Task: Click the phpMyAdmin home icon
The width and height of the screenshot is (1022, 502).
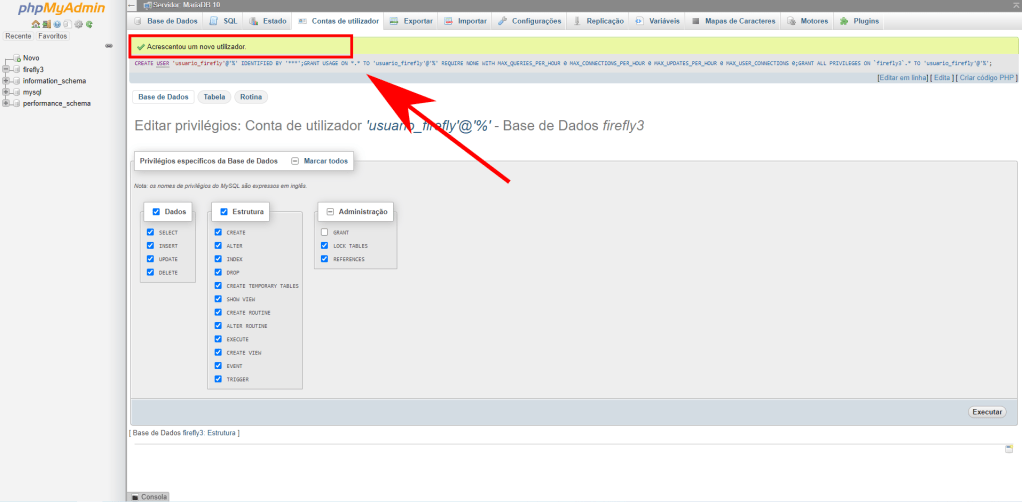Action: tap(36, 24)
